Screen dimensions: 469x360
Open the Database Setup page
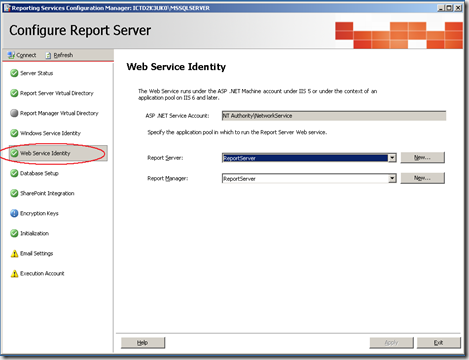pyautogui.click(x=39, y=173)
